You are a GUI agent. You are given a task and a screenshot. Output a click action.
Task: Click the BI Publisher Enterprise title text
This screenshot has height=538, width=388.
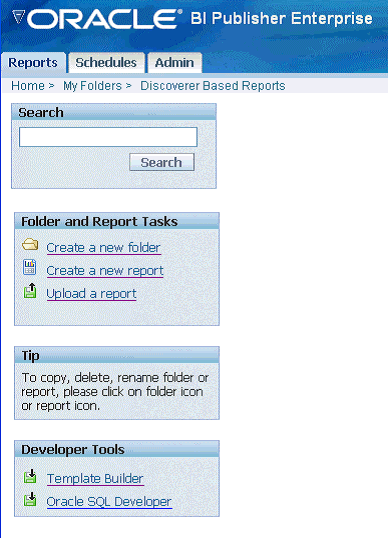coord(281,19)
